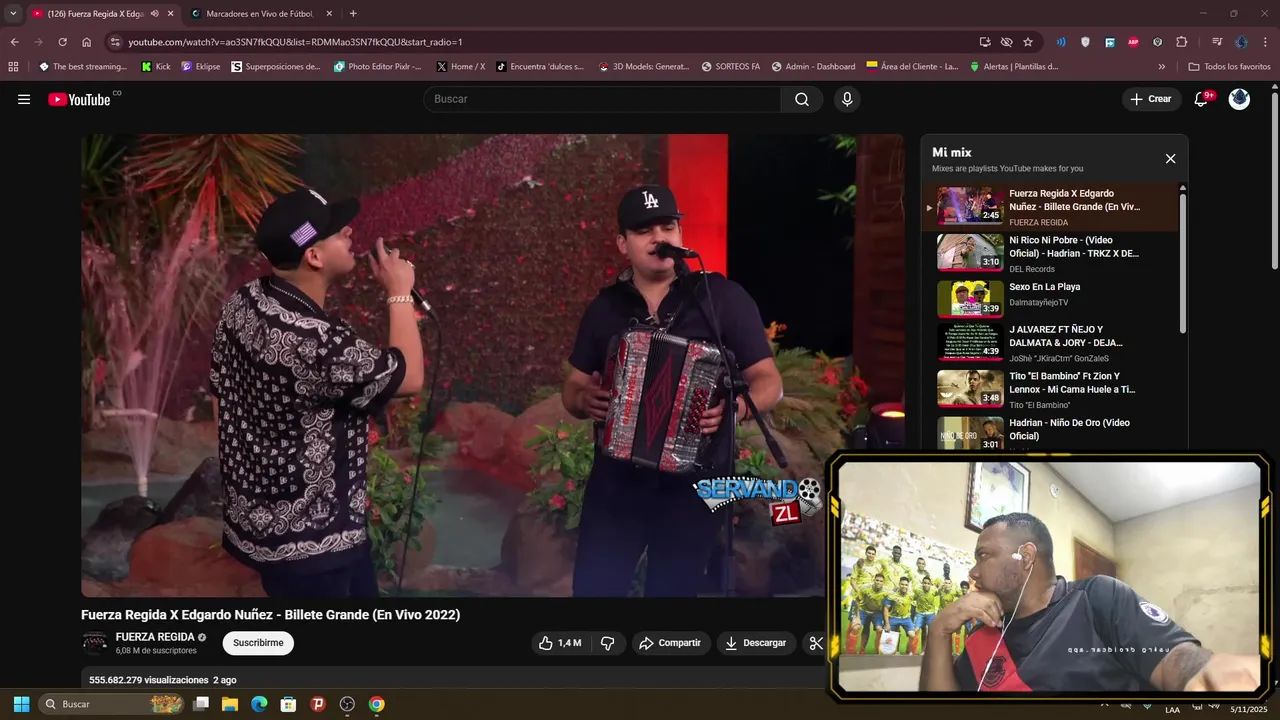Bookmark this page with the star
Viewport: 1280px width, 720px height.
tap(1028, 42)
